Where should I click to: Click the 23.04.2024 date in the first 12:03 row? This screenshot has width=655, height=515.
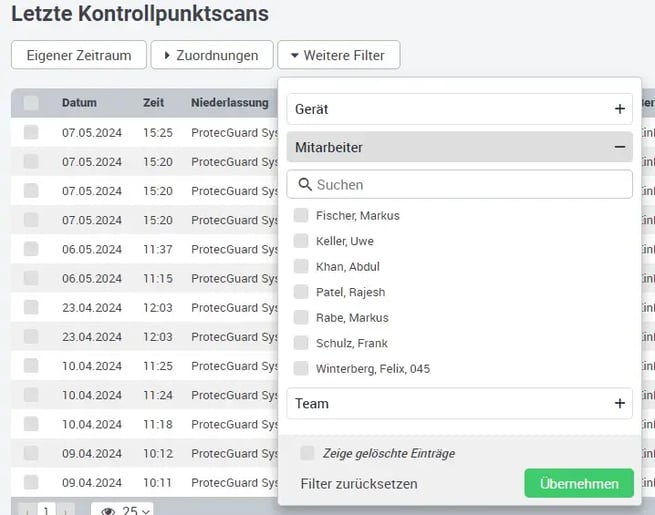(92, 307)
